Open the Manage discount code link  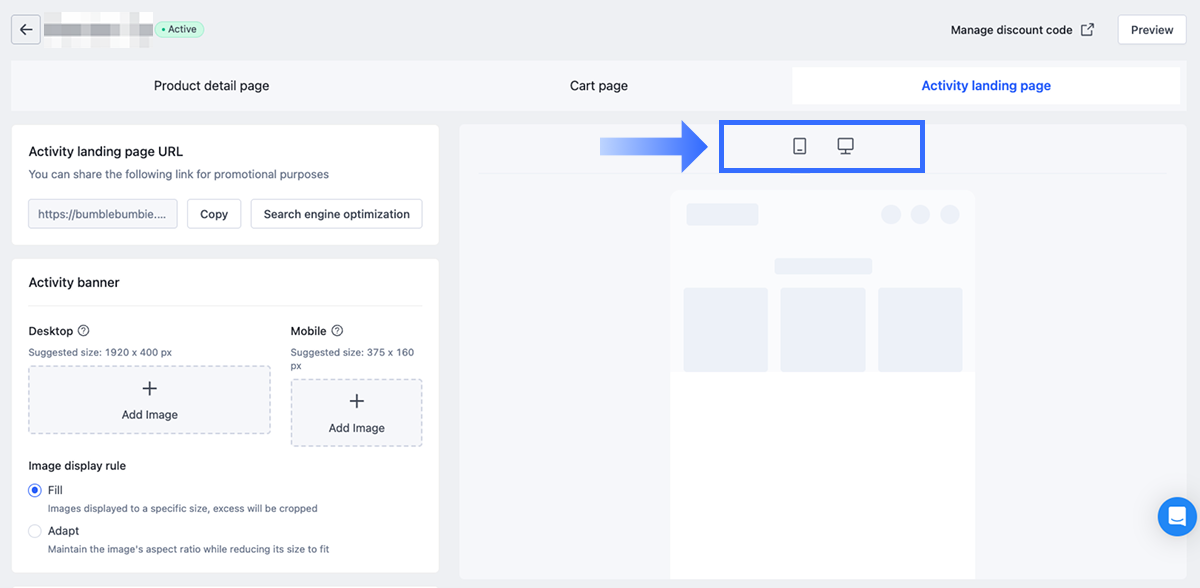[1011, 30]
